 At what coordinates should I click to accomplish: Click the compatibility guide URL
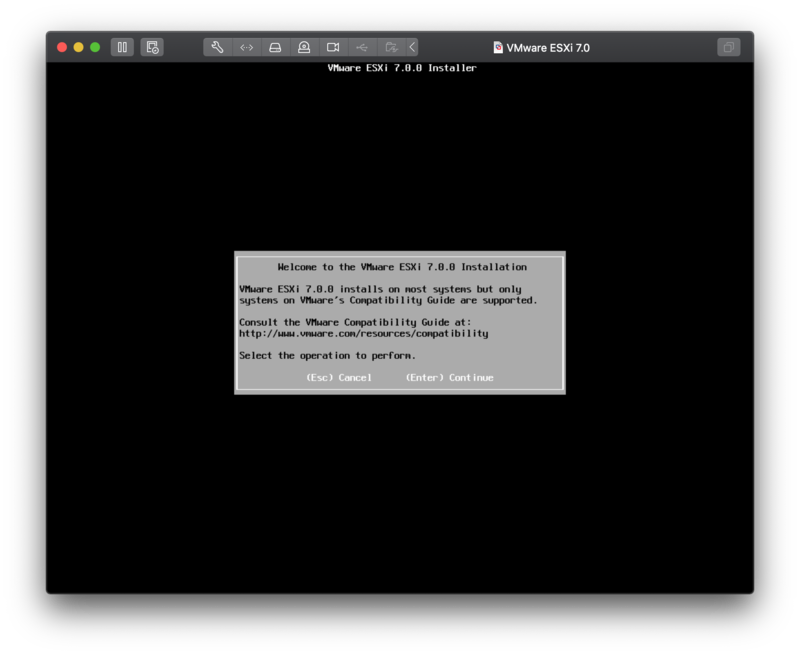click(x=364, y=334)
